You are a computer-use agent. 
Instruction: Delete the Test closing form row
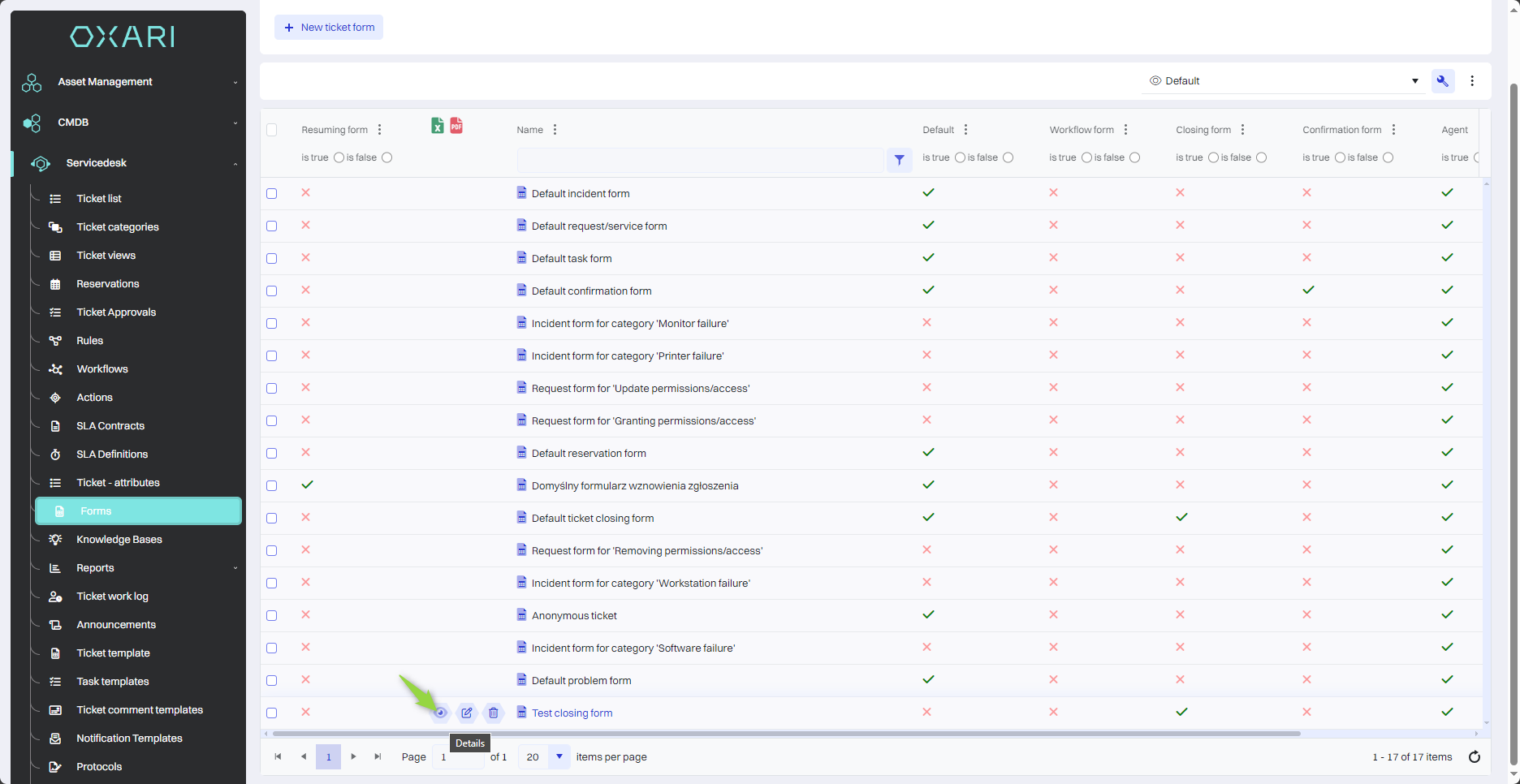pyautogui.click(x=493, y=713)
